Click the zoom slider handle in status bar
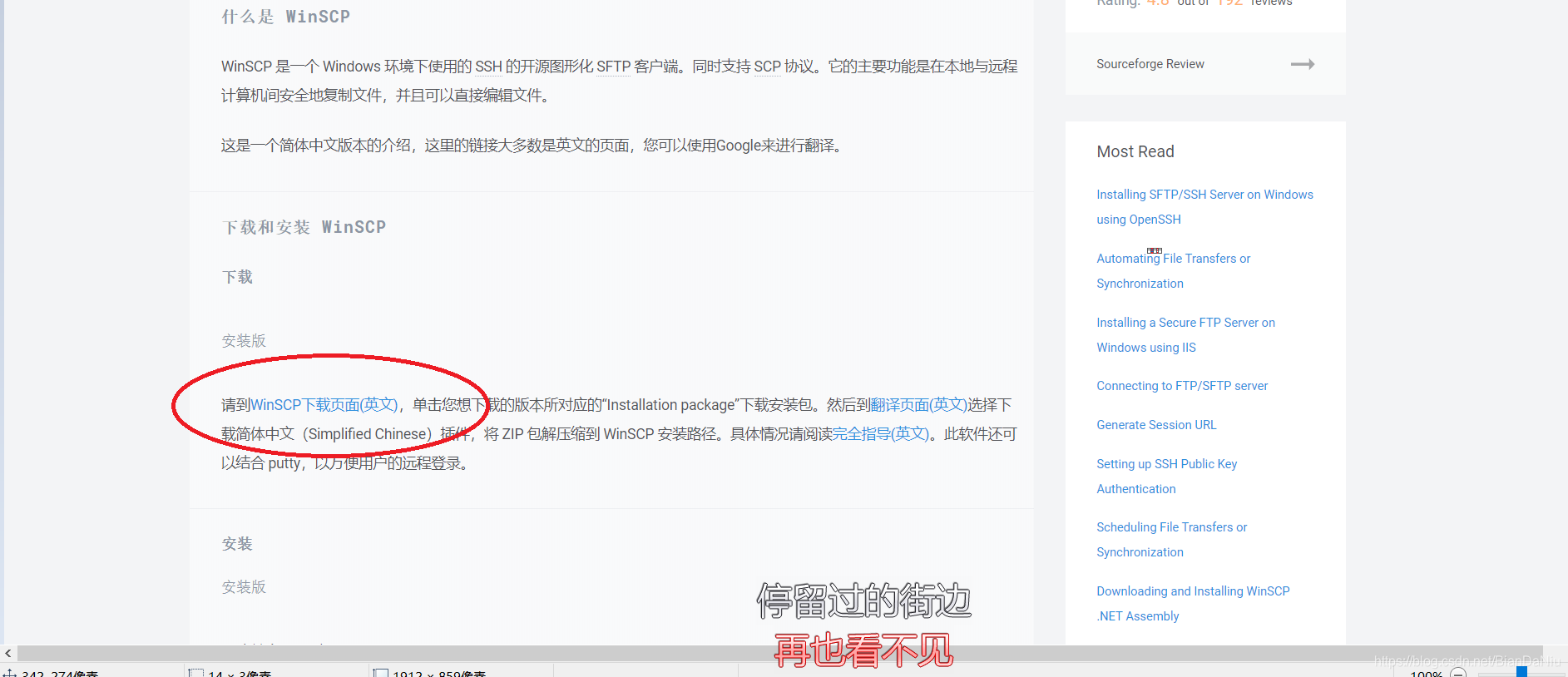The height and width of the screenshot is (677, 1568). pos(1521,672)
